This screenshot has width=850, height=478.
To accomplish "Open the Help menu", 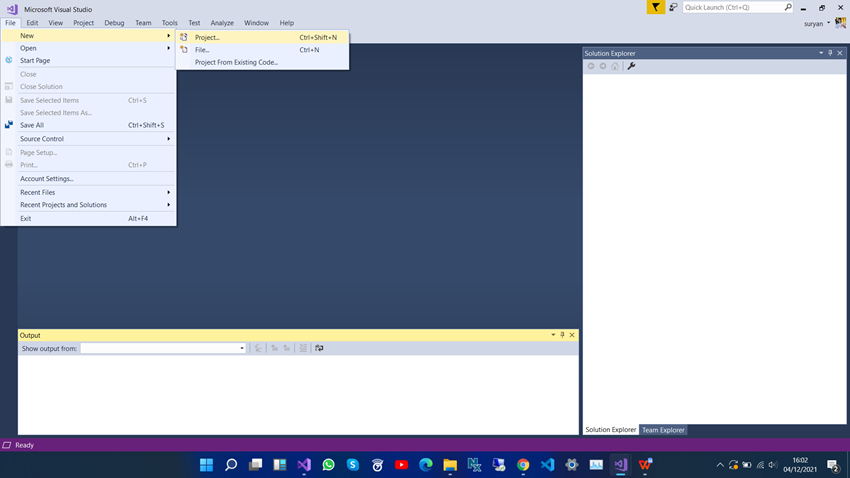I will pos(287,23).
